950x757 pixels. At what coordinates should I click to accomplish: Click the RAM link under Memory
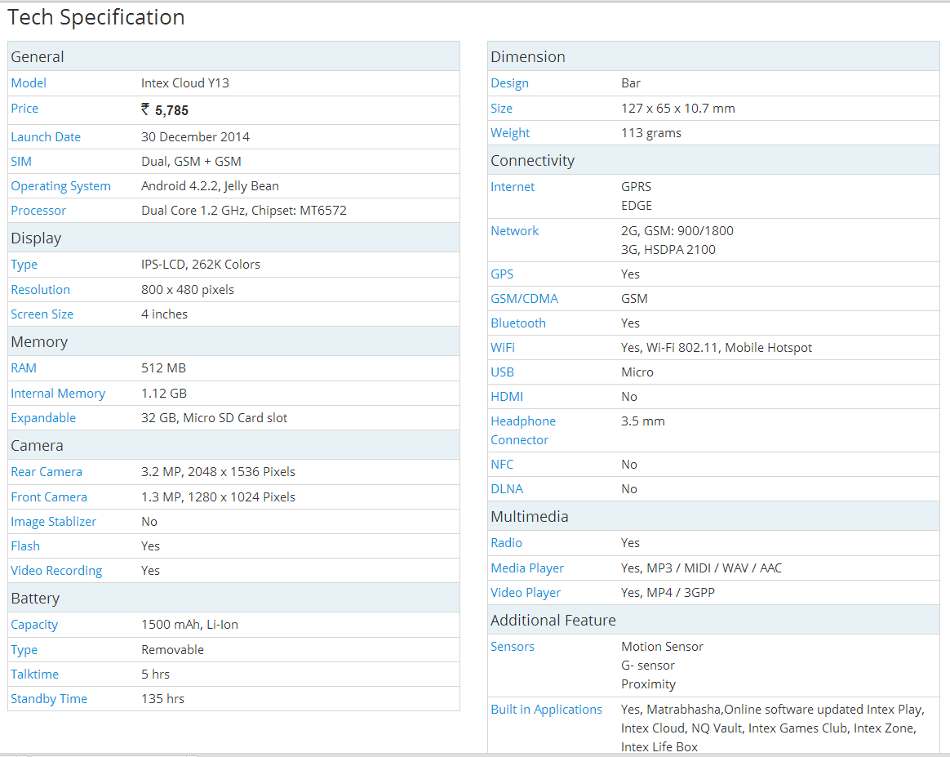[x=24, y=368]
